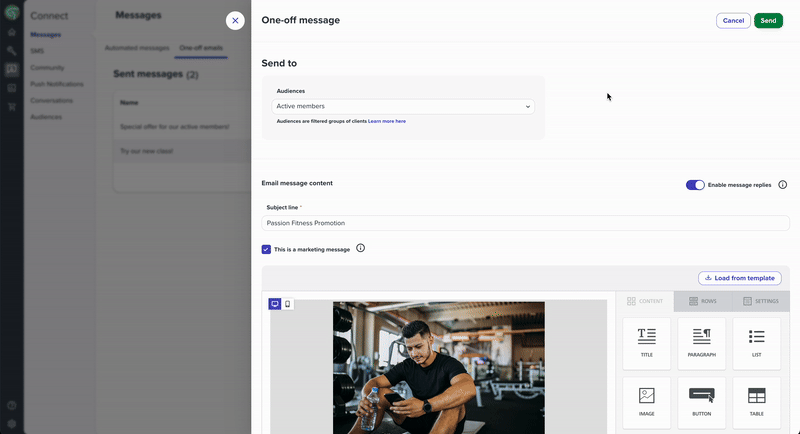This screenshot has height=434, width=800.
Task: Follow the 'Learn more here' link
Action: [387, 121]
